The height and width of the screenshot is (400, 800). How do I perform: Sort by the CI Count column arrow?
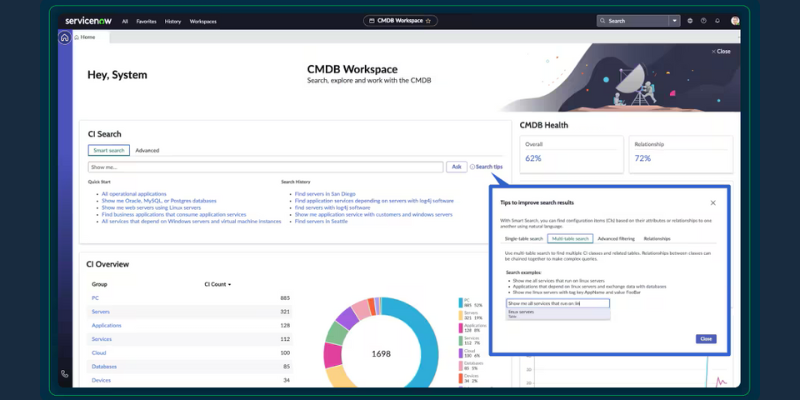tap(230, 285)
